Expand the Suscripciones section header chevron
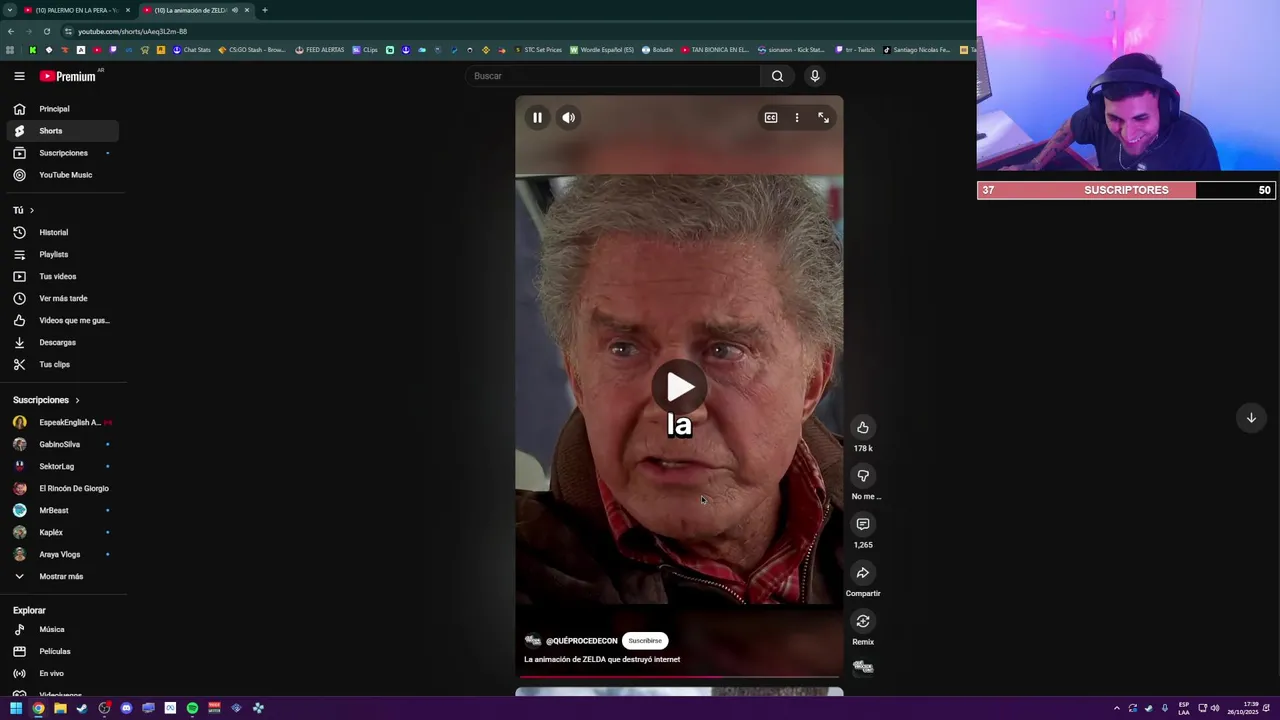Viewport: 1280px width, 720px height. point(77,400)
